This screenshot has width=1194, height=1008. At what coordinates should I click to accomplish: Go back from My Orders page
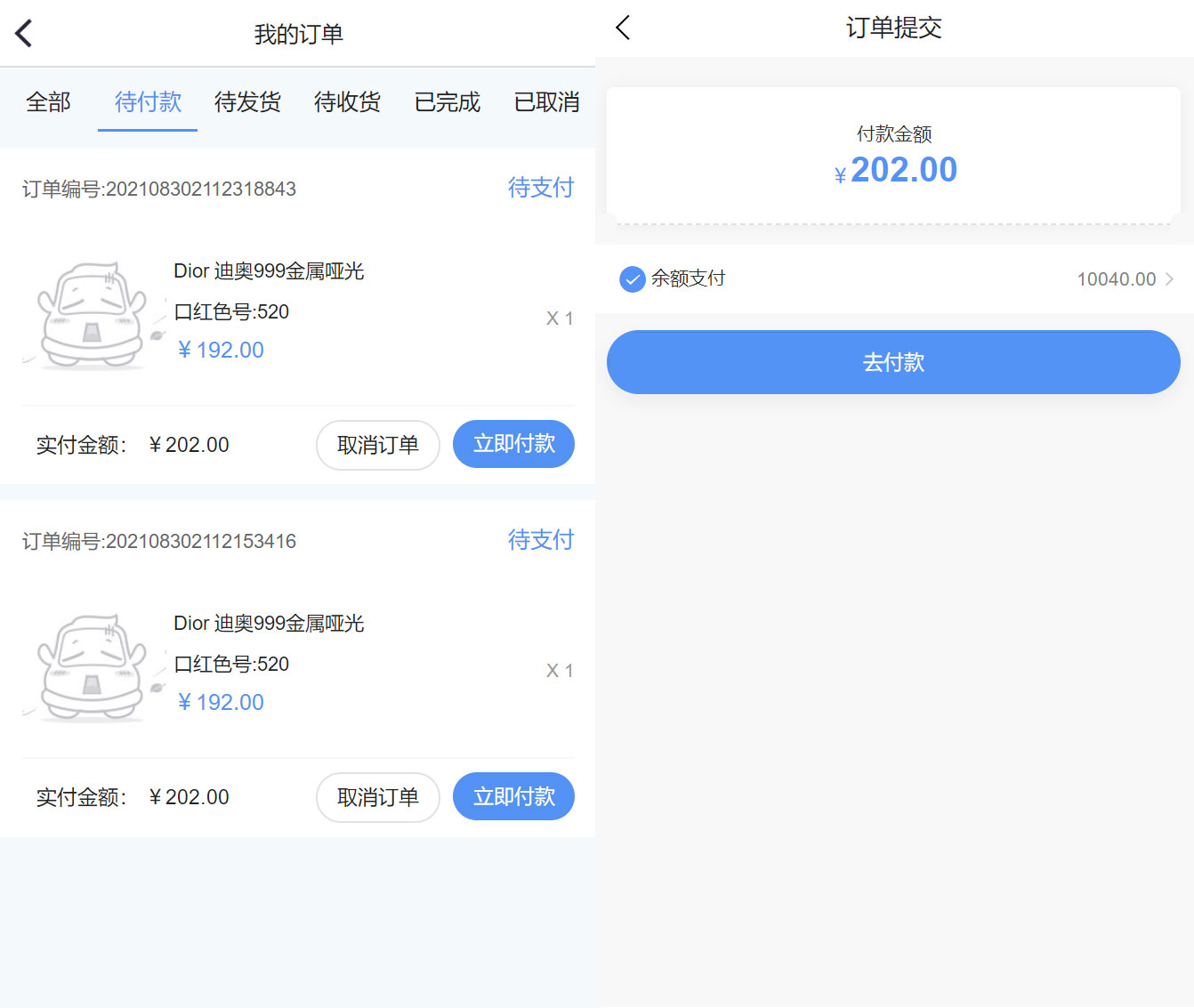pyautogui.click(x=24, y=34)
